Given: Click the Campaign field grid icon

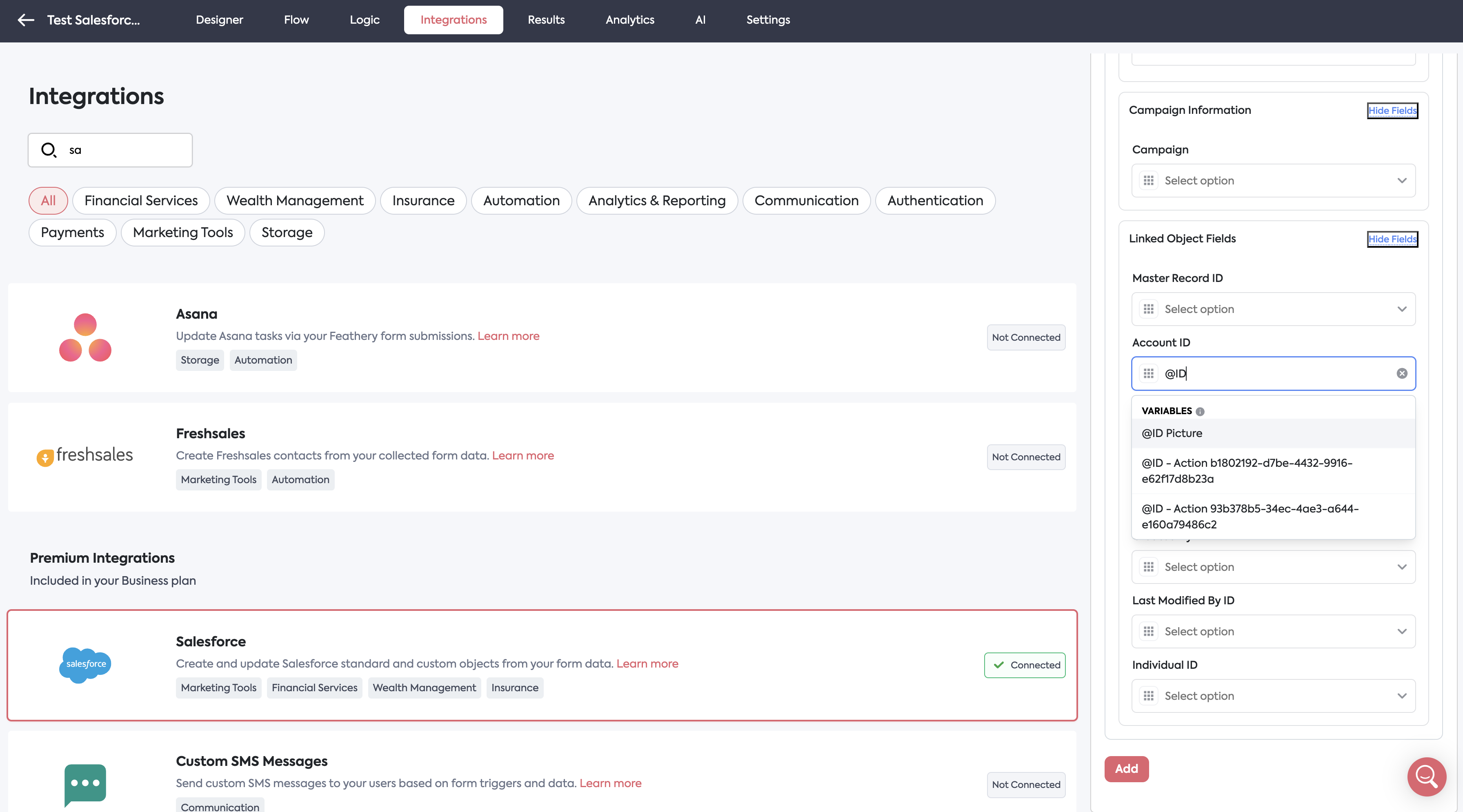Looking at the screenshot, I should pyautogui.click(x=1148, y=181).
